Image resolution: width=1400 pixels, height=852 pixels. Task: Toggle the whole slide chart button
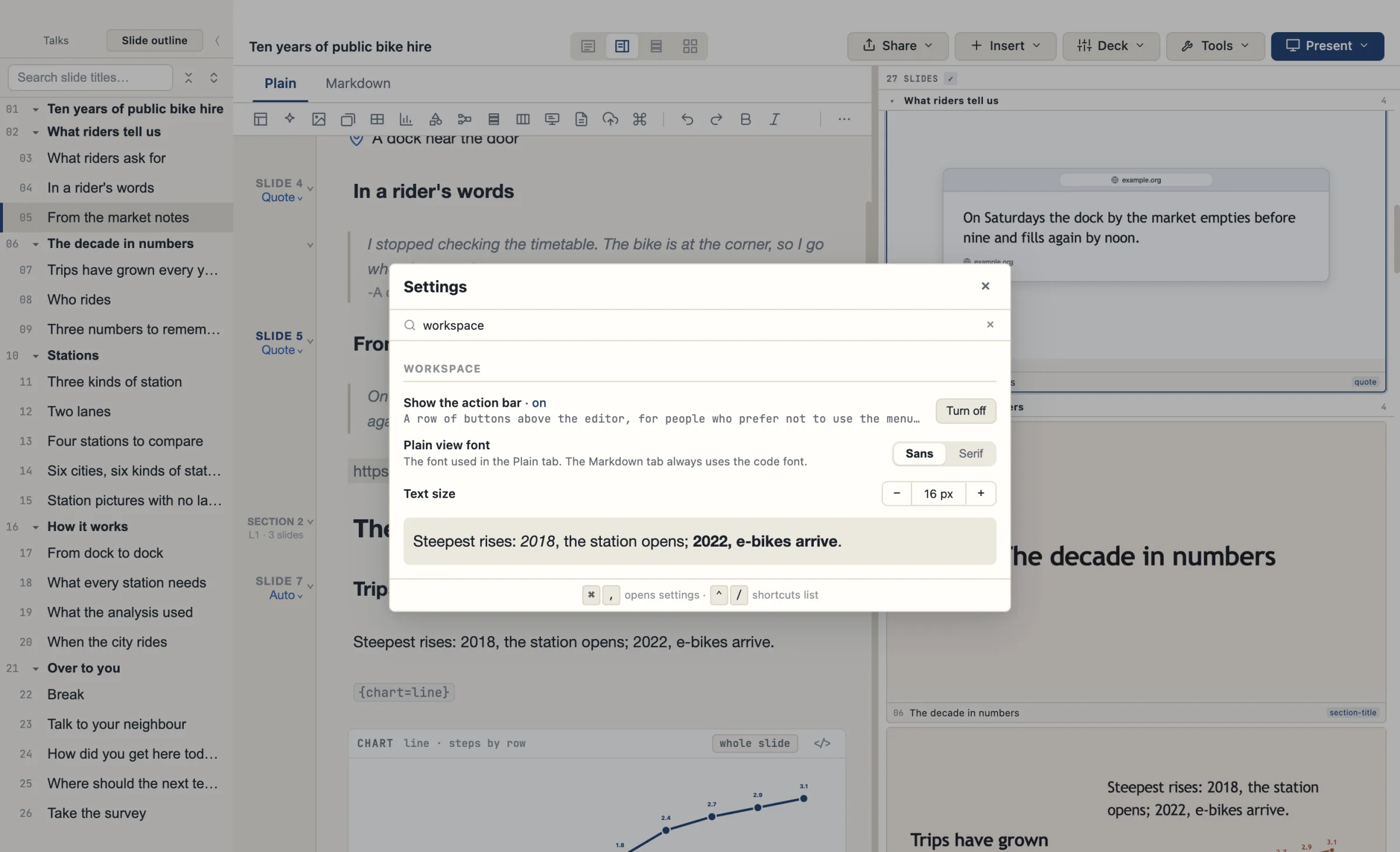tap(754, 743)
